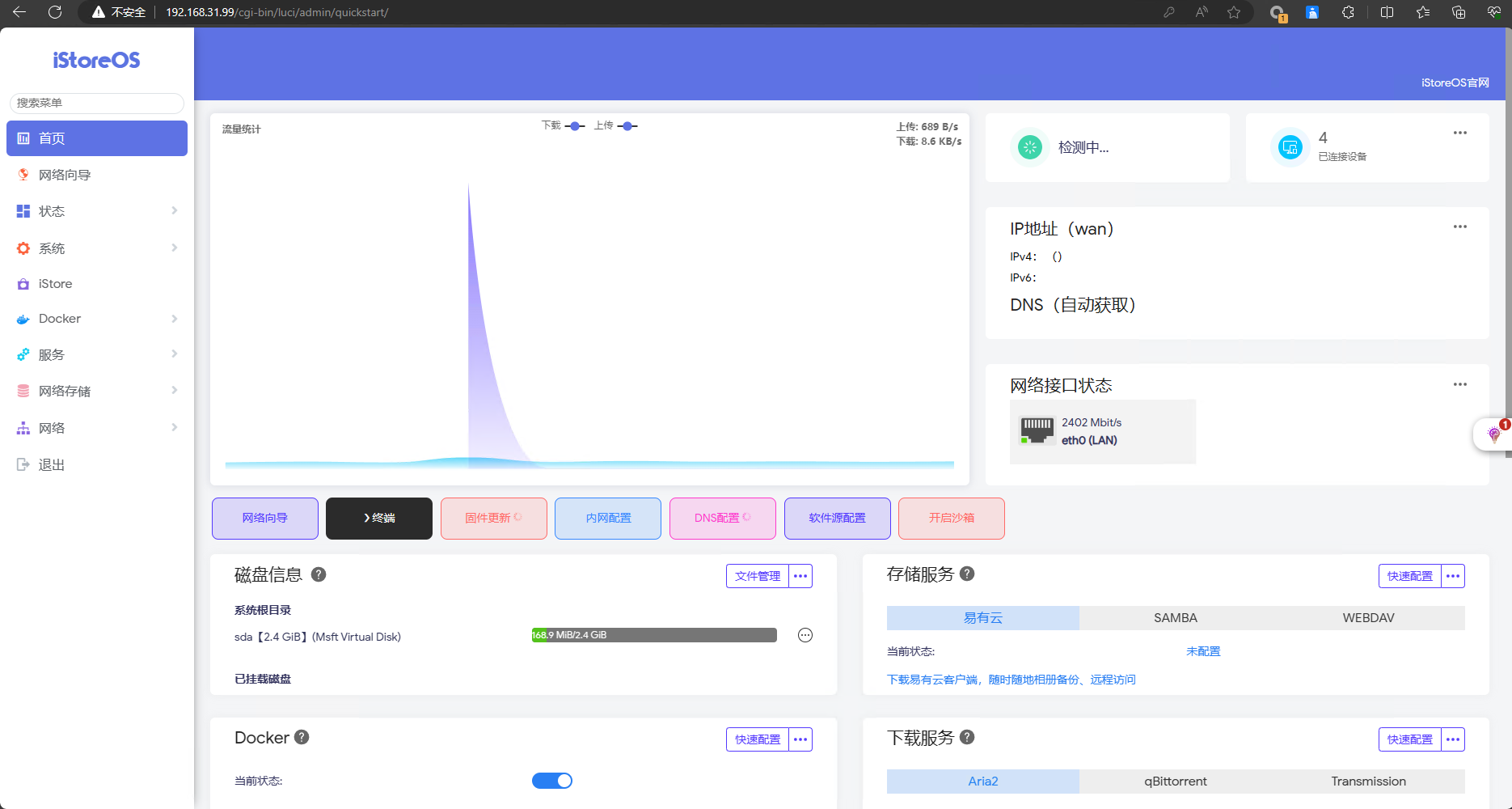Click the 搜索菜单 search field
This screenshot has height=809, width=1512.
[x=96, y=103]
